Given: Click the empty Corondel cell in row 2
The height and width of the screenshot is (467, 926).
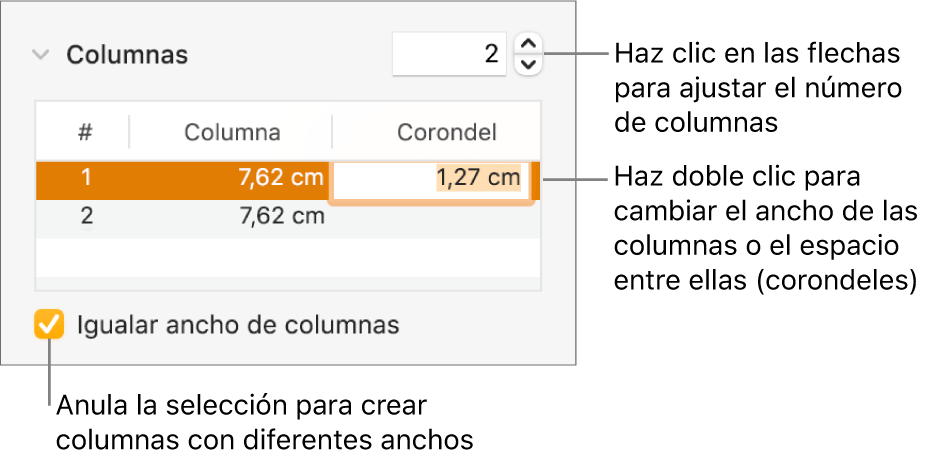Looking at the screenshot, I should tap(436, 219).
